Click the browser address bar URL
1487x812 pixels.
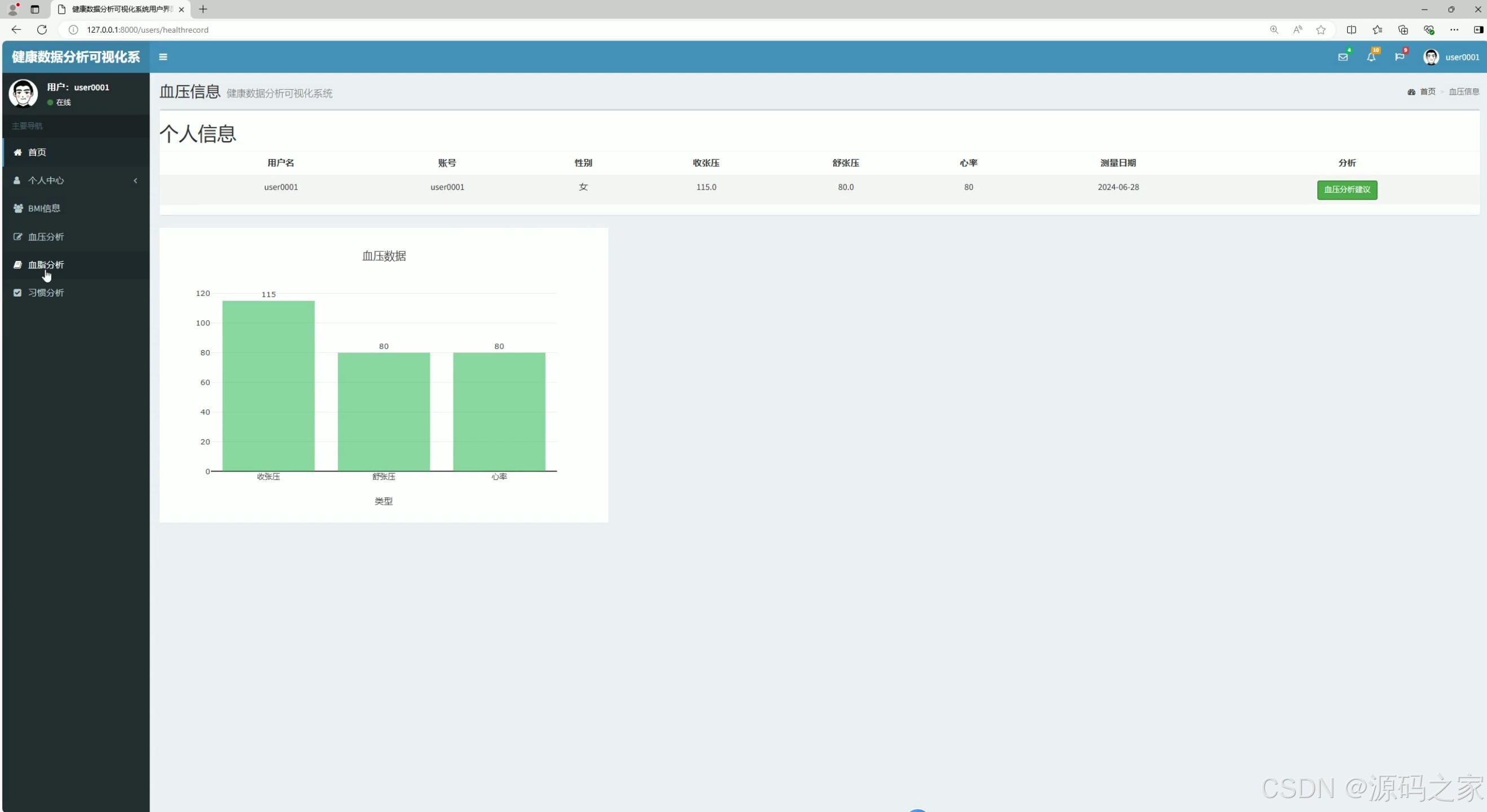(x=148, y=29)
